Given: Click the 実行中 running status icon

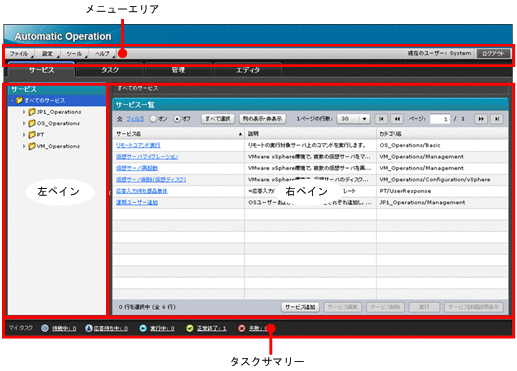Looking at the screenshot, I should (143, 328).
